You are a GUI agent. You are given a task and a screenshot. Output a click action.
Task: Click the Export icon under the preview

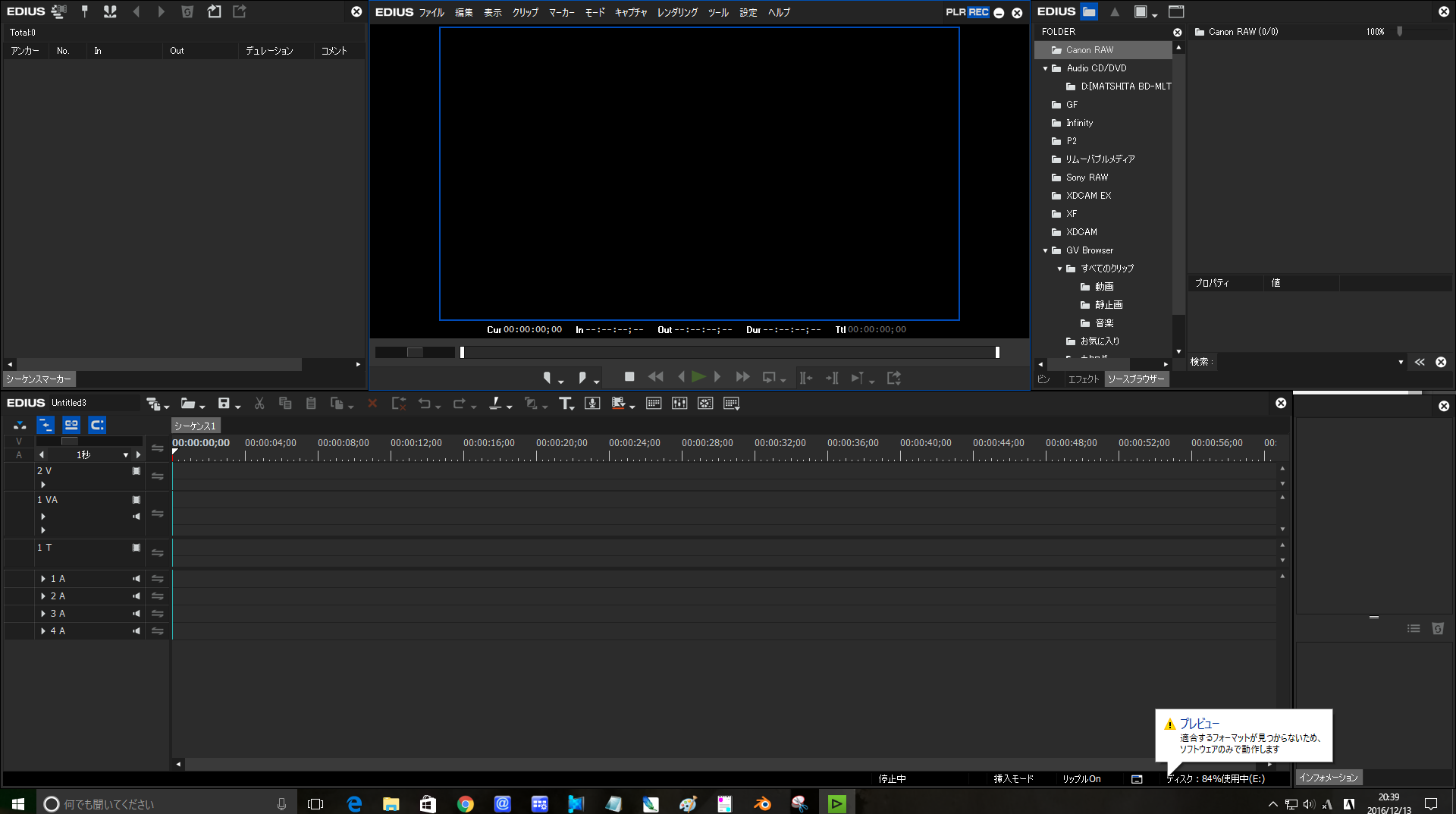point(894,378)
